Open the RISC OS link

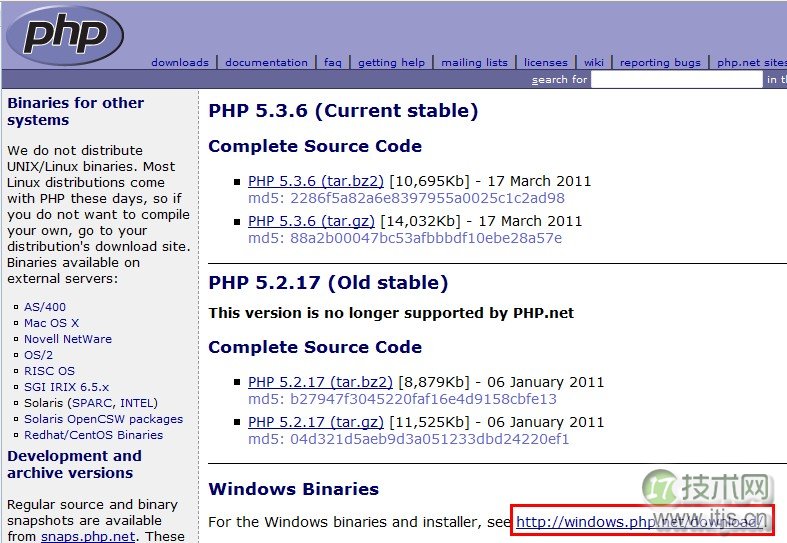click(49, 371)
